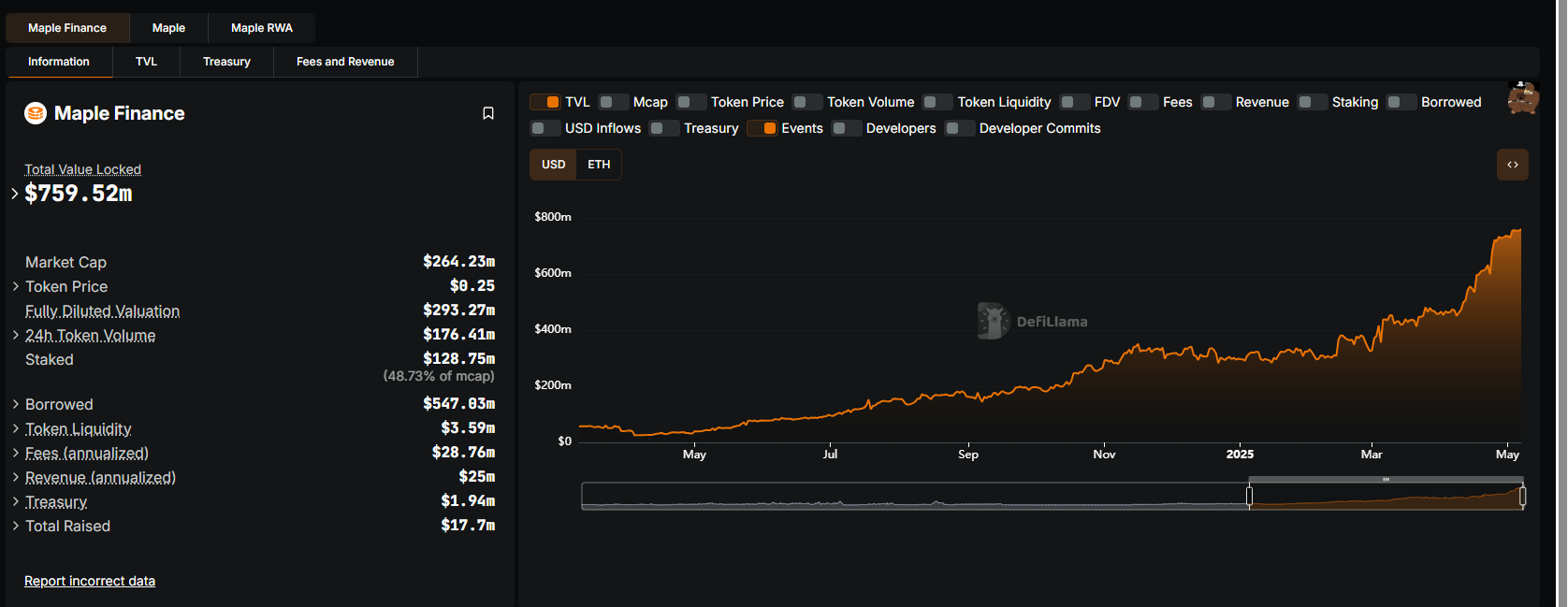Open the Information tab

tap(59, 62)
